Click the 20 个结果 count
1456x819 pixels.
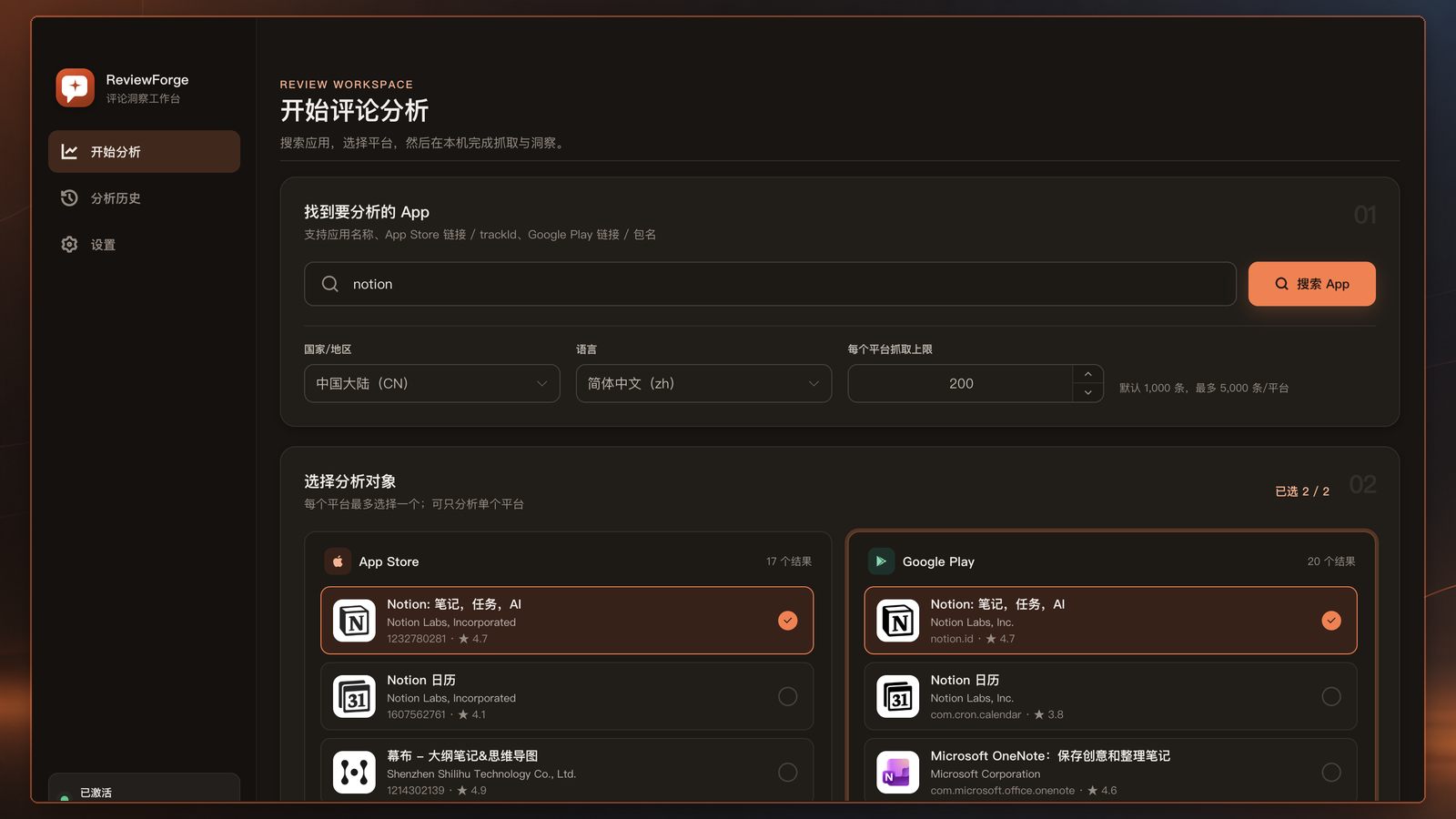coord(1331,561)
